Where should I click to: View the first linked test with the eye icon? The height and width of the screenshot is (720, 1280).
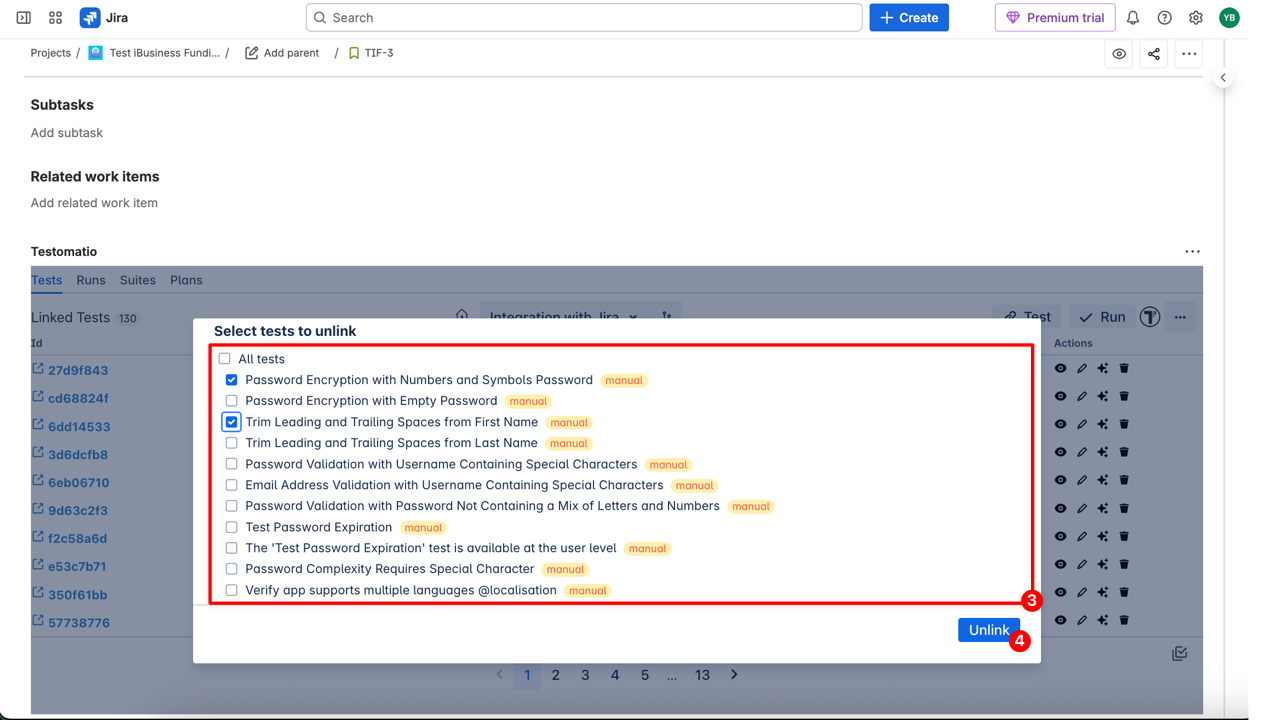coord(1060,368)
